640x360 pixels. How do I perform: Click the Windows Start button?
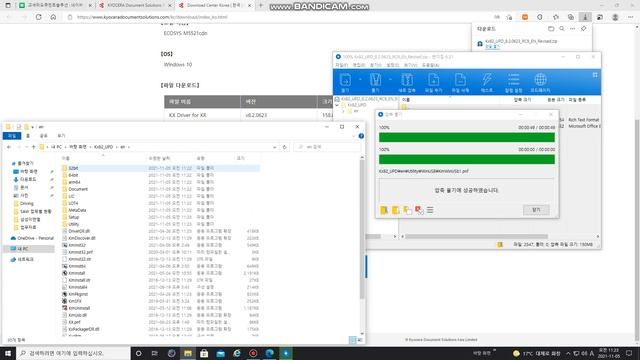coord(8,353)
